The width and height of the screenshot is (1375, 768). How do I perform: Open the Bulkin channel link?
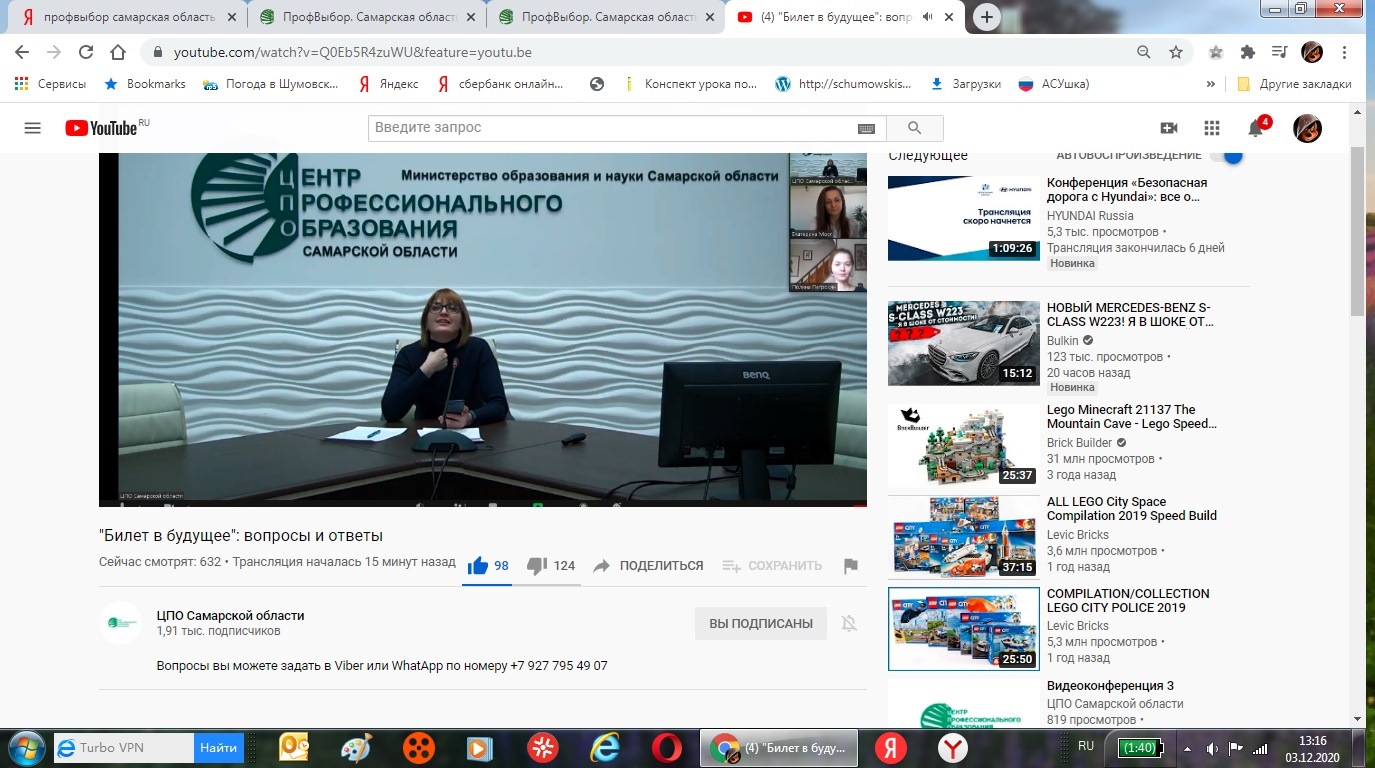tap(1063, 341)
